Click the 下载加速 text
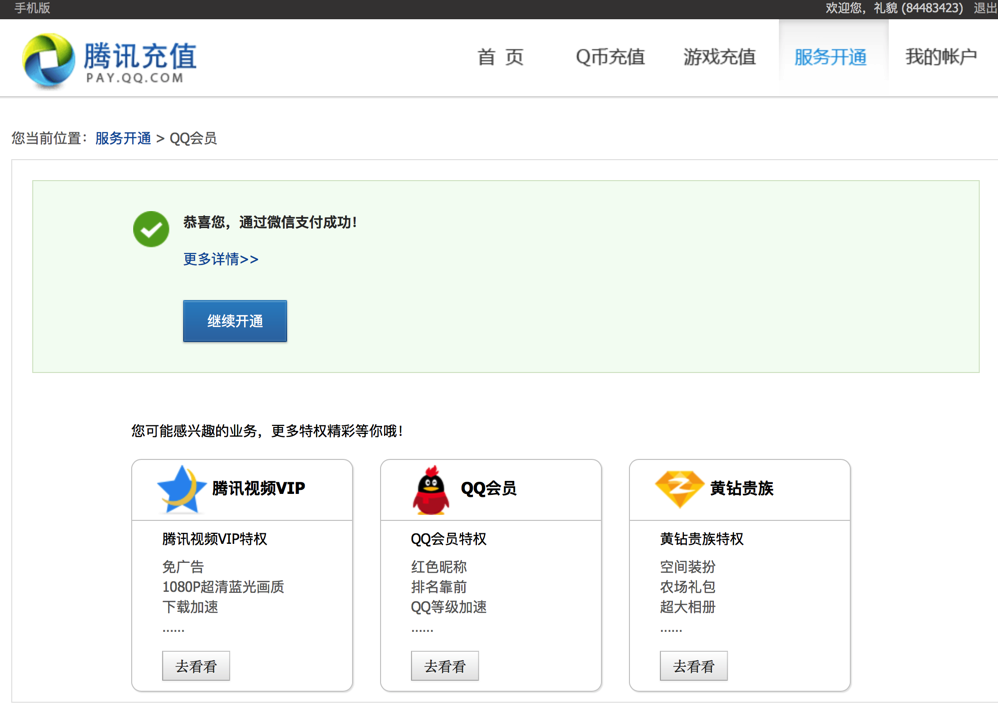 (x=190, y=607)
